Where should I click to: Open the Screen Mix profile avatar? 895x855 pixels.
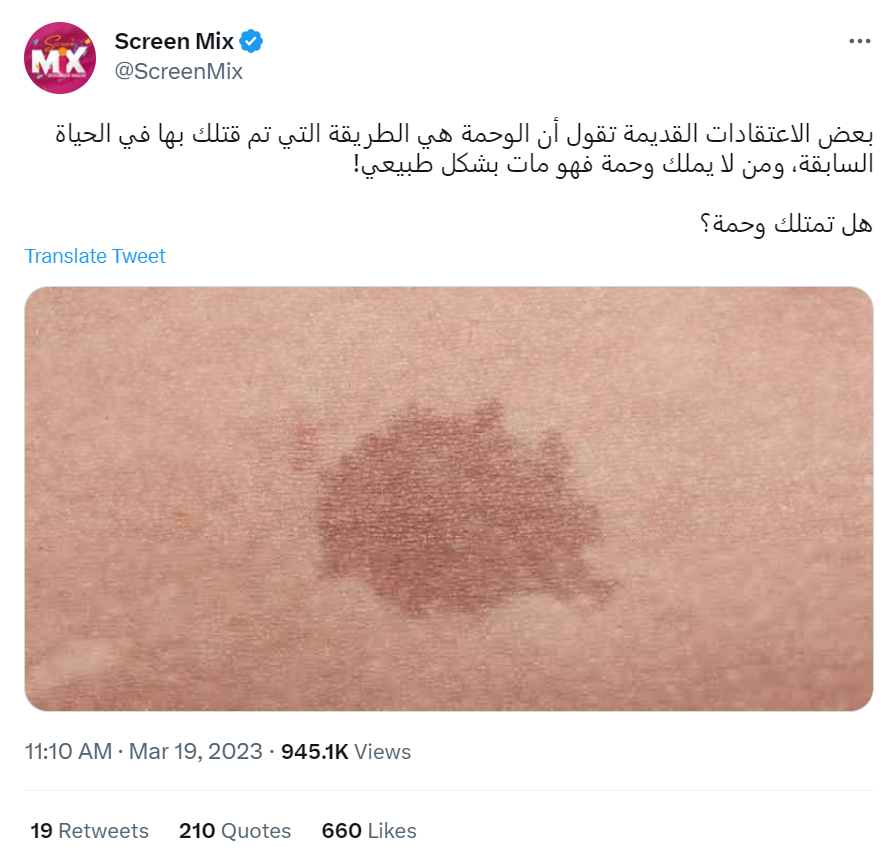[x=60, y=58]
